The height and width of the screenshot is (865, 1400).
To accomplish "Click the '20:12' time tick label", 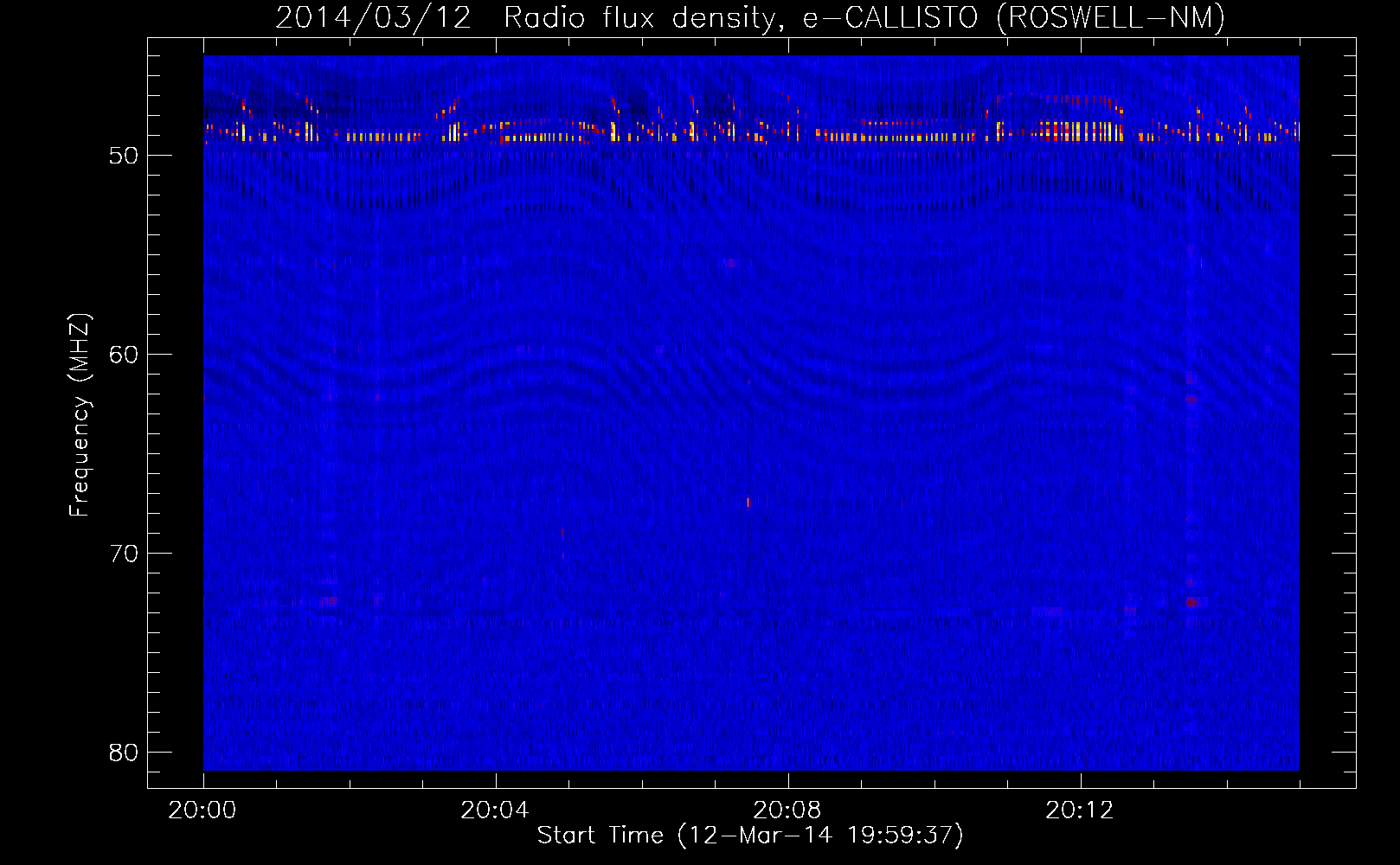I will point(1080,810).
